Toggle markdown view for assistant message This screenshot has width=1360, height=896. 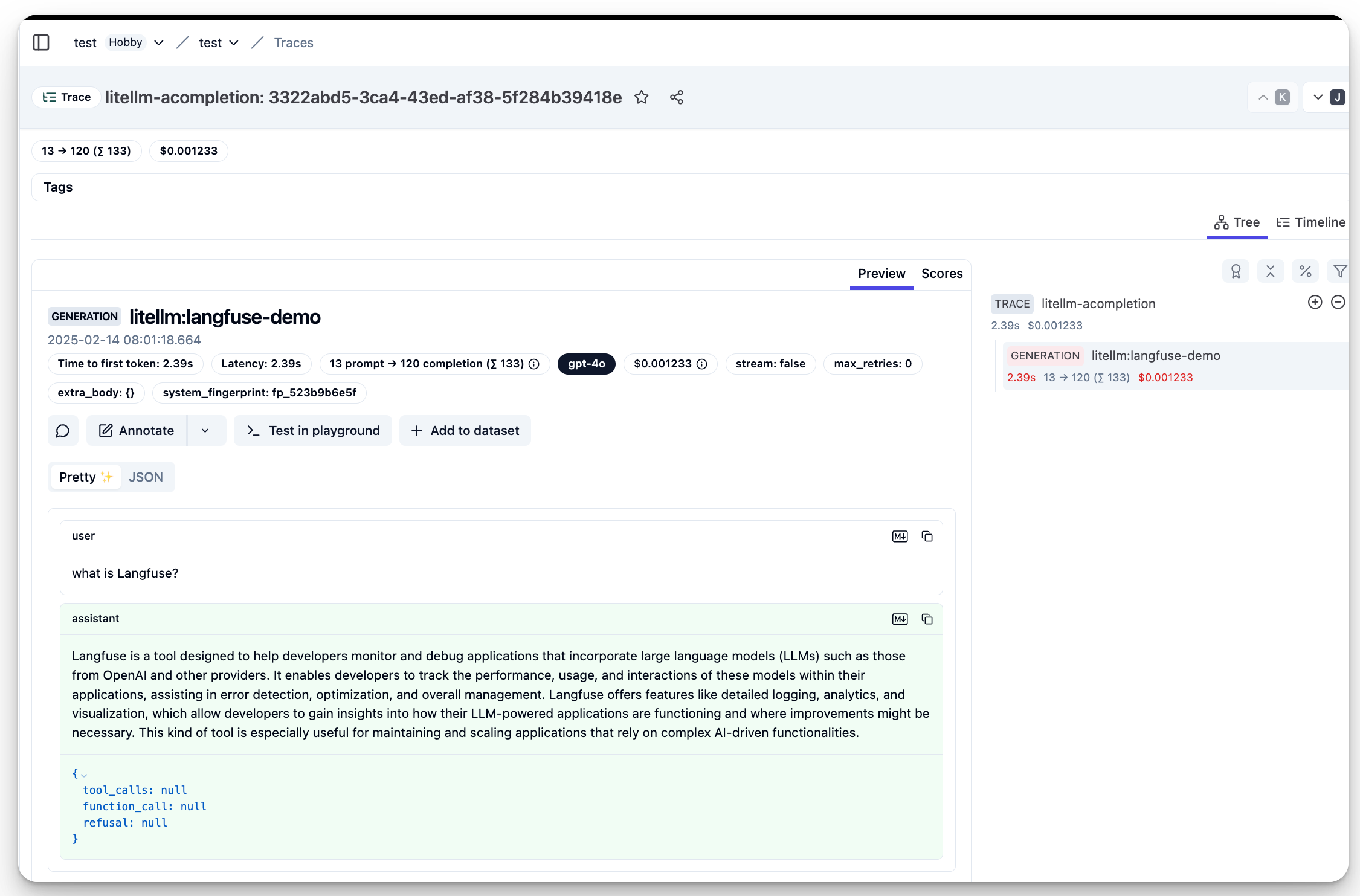[900, 619]
